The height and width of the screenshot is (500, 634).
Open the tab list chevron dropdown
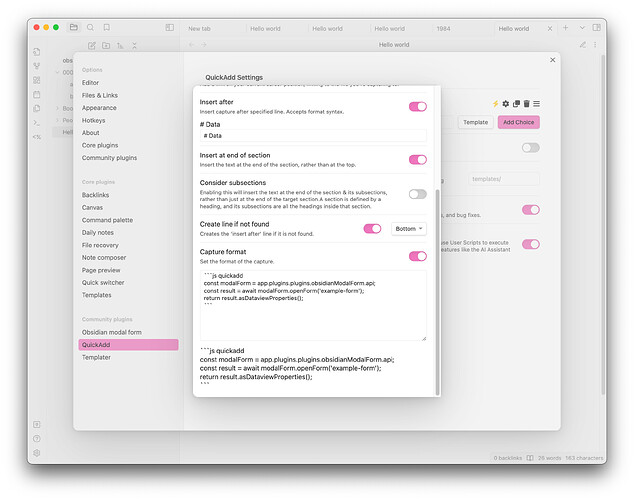[582, 28]
